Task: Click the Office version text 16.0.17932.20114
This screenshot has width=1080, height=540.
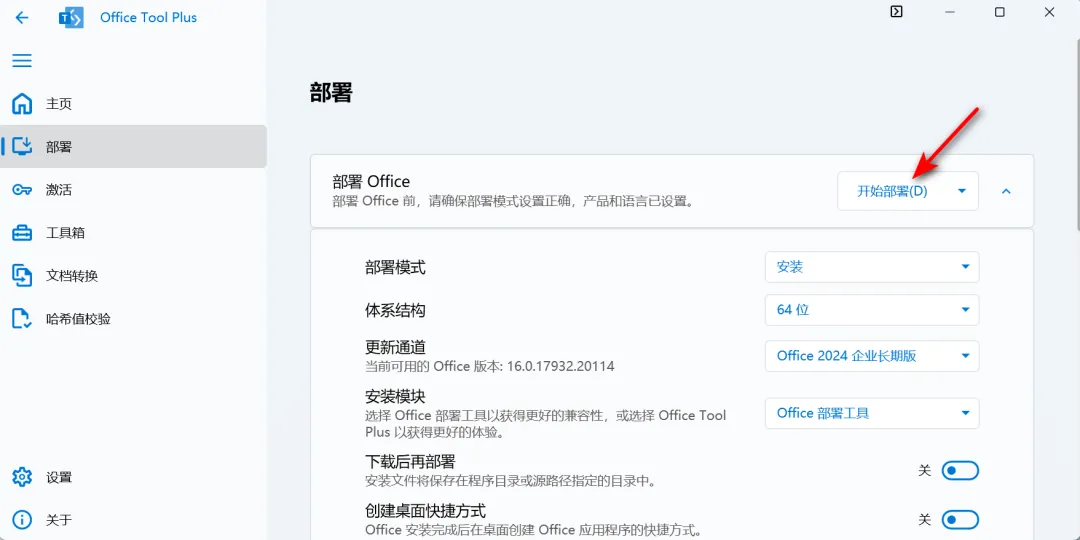Action: [x=561, y=366]
